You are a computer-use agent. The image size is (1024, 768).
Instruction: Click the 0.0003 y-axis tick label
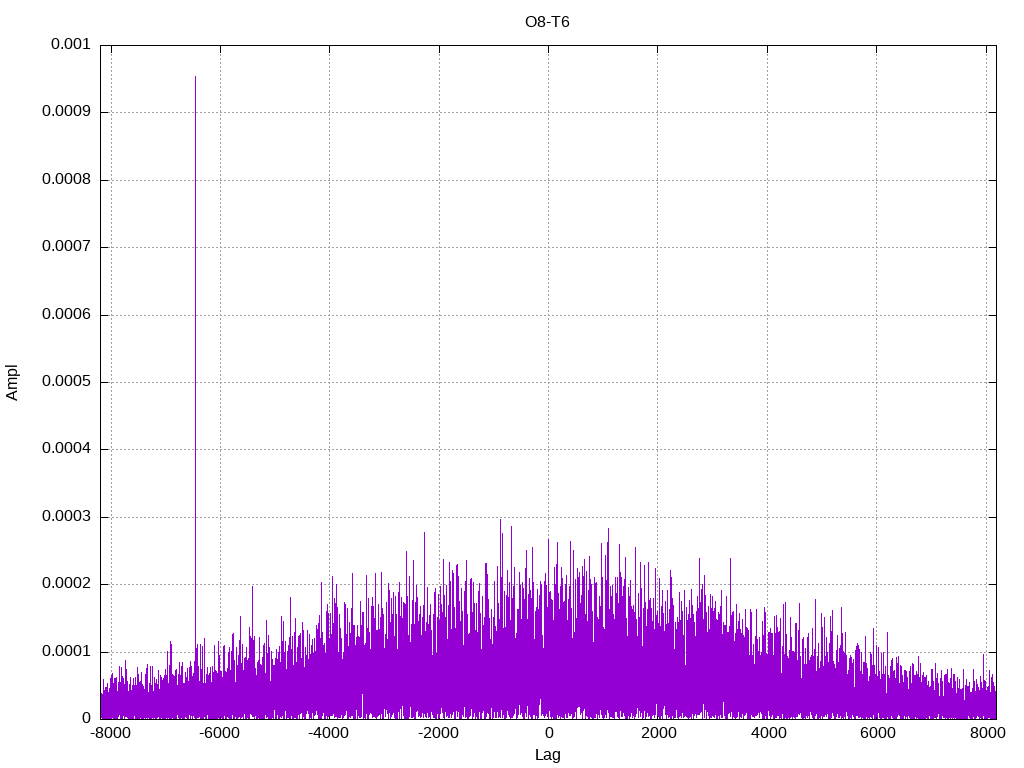click(x=65, y=517)
